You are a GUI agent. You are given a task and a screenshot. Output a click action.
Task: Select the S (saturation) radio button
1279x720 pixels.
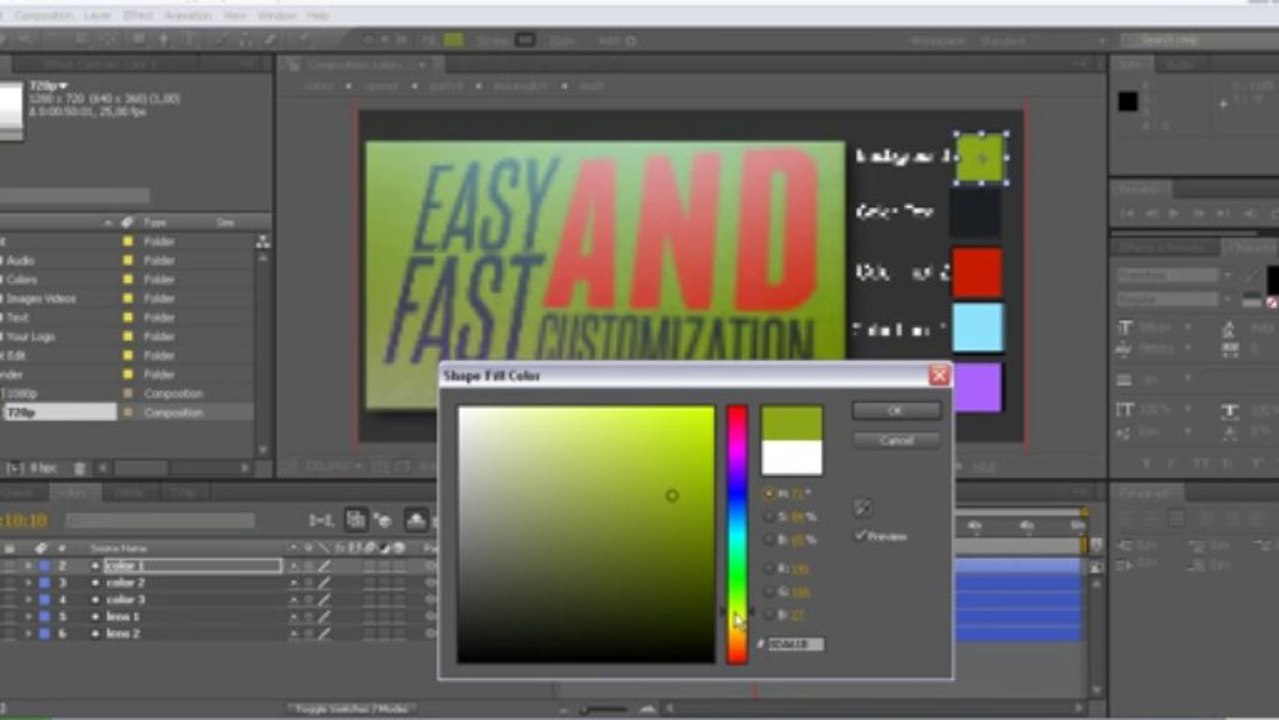(x=768, y=517)
